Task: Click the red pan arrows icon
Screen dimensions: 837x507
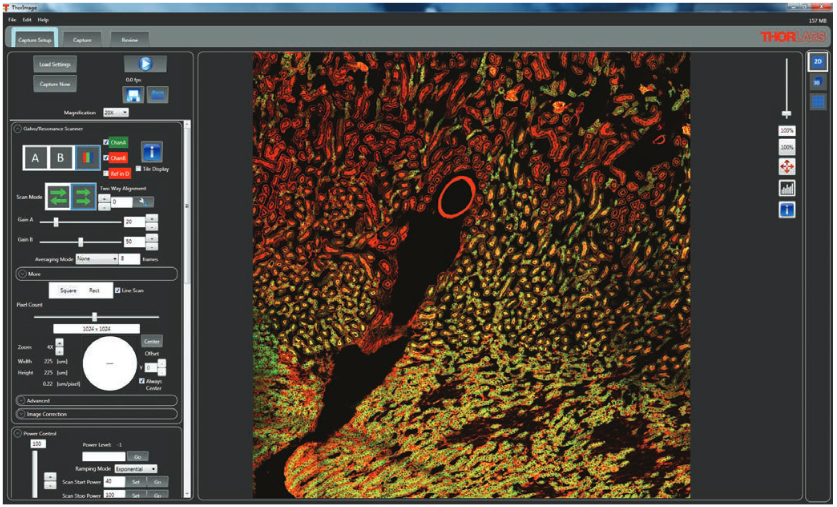Action: tap(787, 168)
